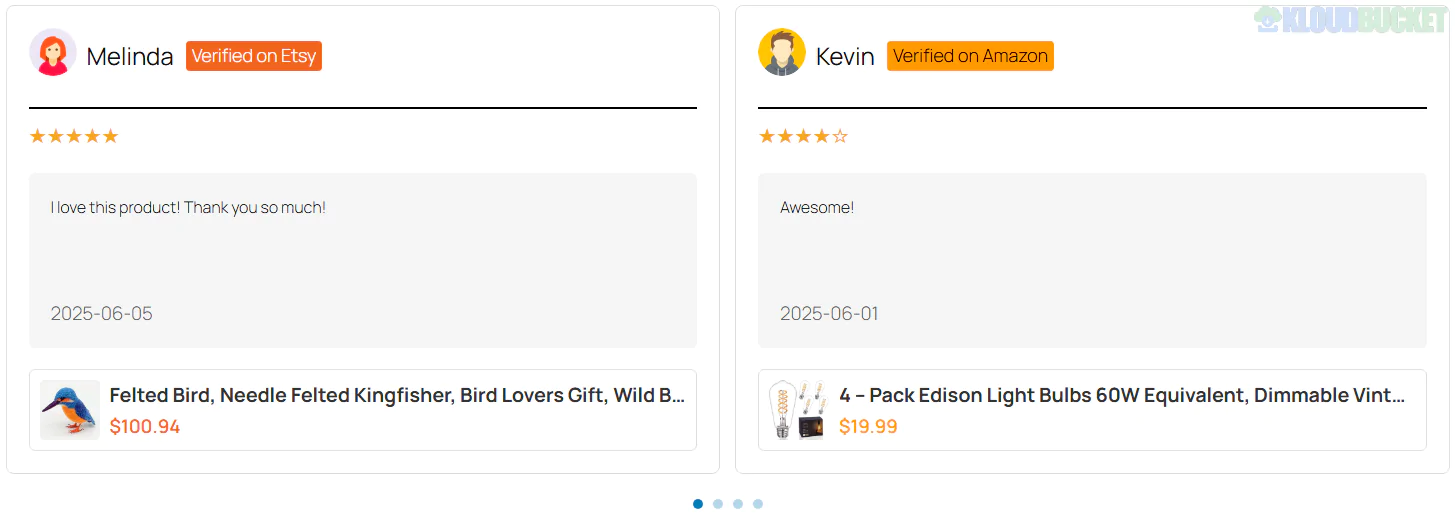Switch to the third carousel dot
Screen dimensions: 1455x514
pyautogui.click(x=738, y=504)
